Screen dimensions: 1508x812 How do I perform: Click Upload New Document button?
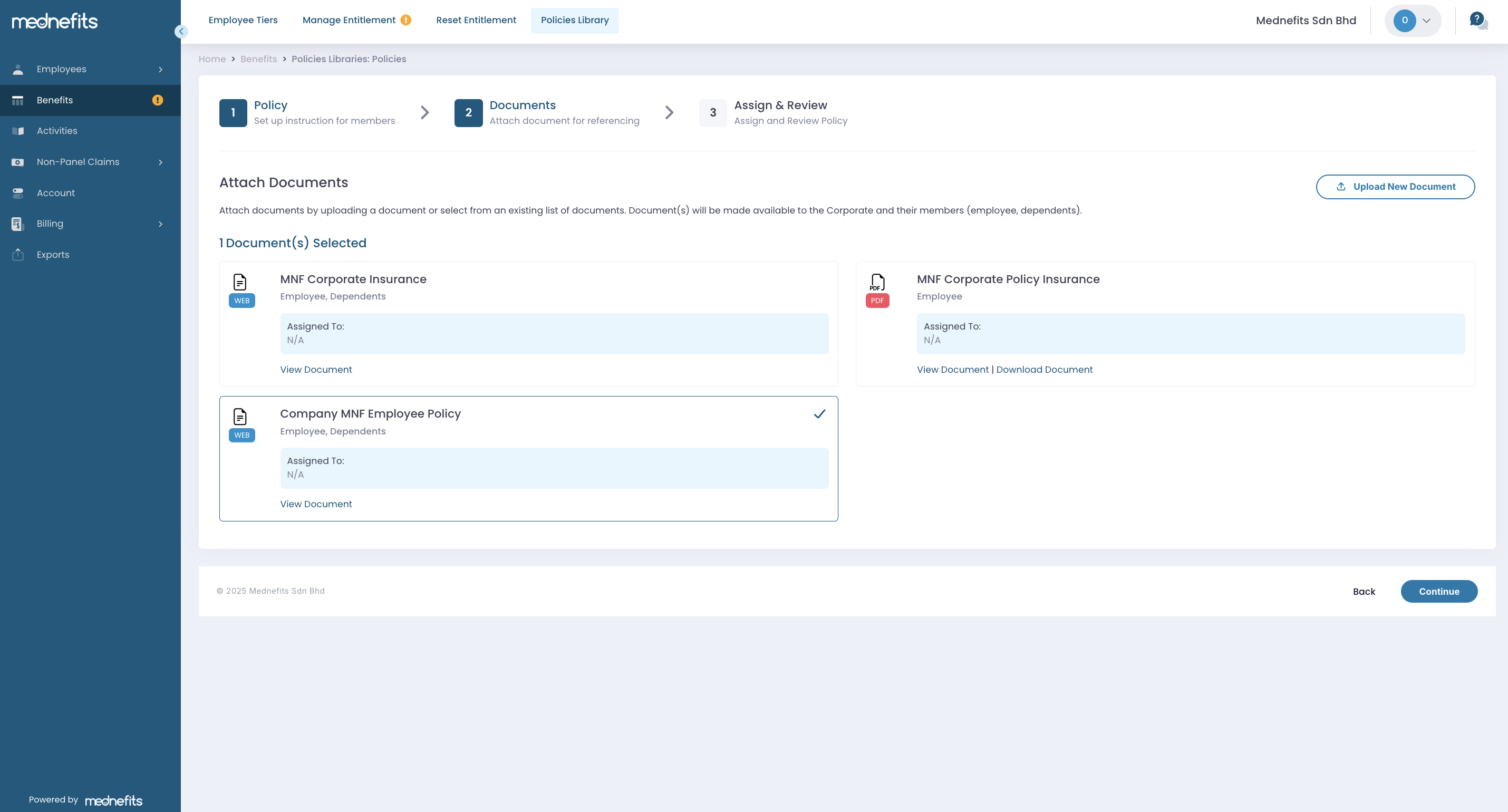coord(1395,187)
